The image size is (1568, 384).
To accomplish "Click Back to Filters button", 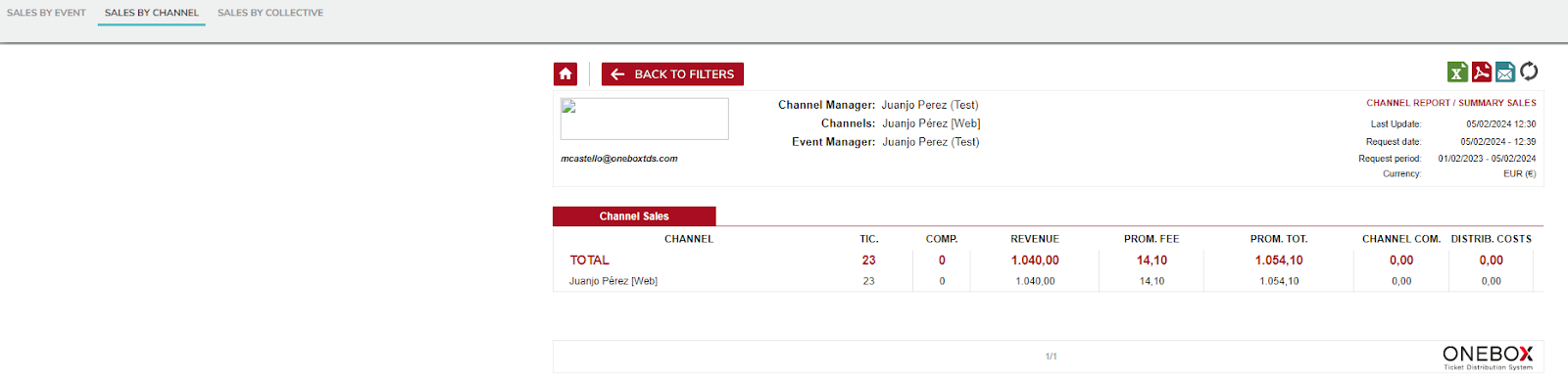I will (672, 73).
